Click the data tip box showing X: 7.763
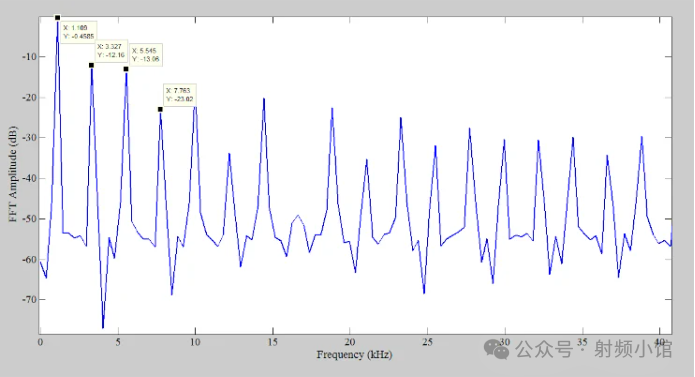The height and width of the screenshot is (377, 695). [x=180, y=94]
